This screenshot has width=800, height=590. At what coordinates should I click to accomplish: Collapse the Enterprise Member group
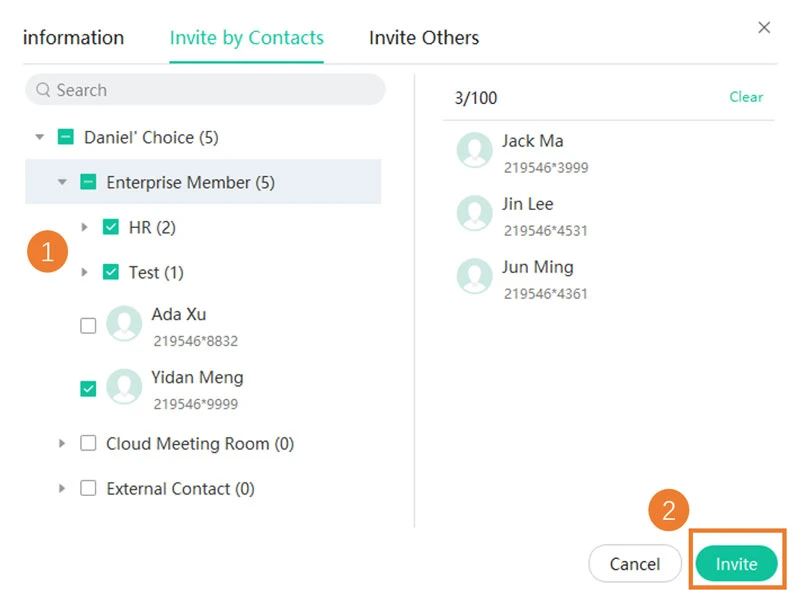[62, 182]
